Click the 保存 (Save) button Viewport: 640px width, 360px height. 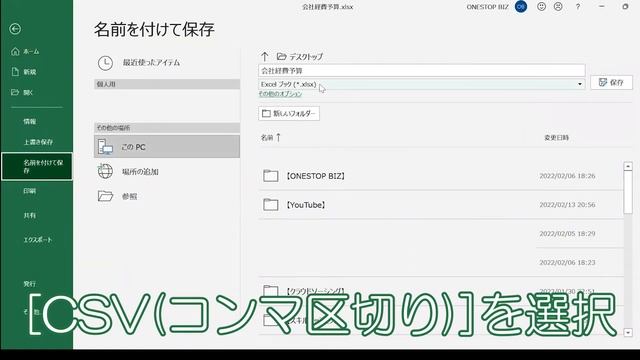(611, 82)
